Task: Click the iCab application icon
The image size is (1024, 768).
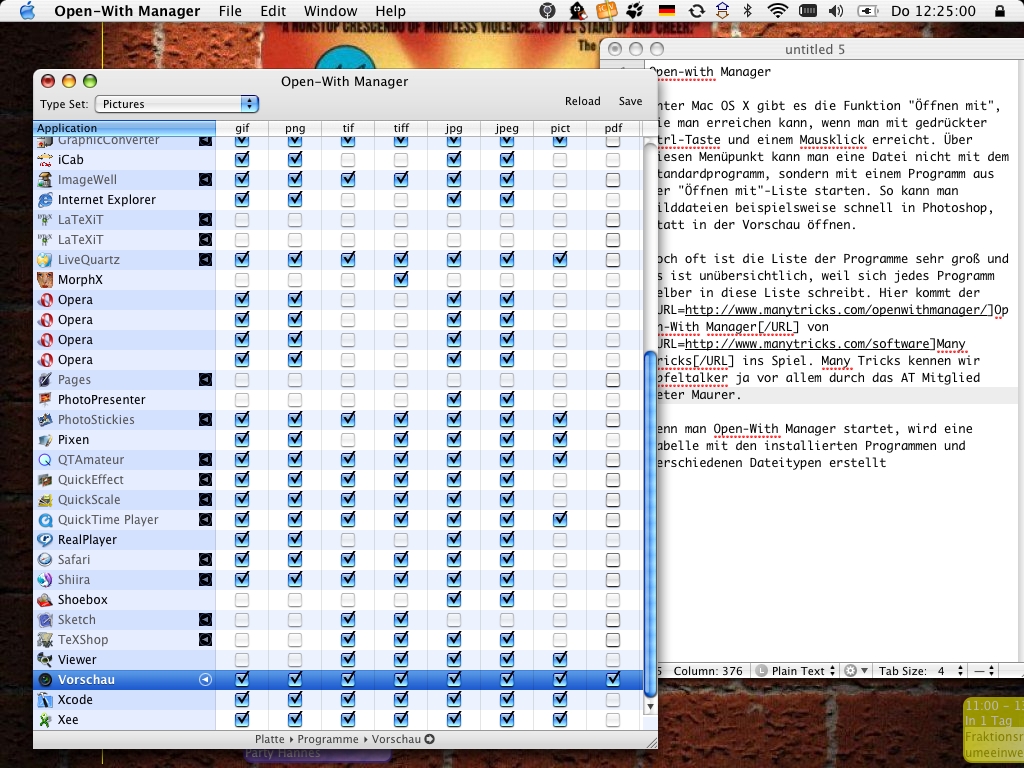Action: pos(45,159)
